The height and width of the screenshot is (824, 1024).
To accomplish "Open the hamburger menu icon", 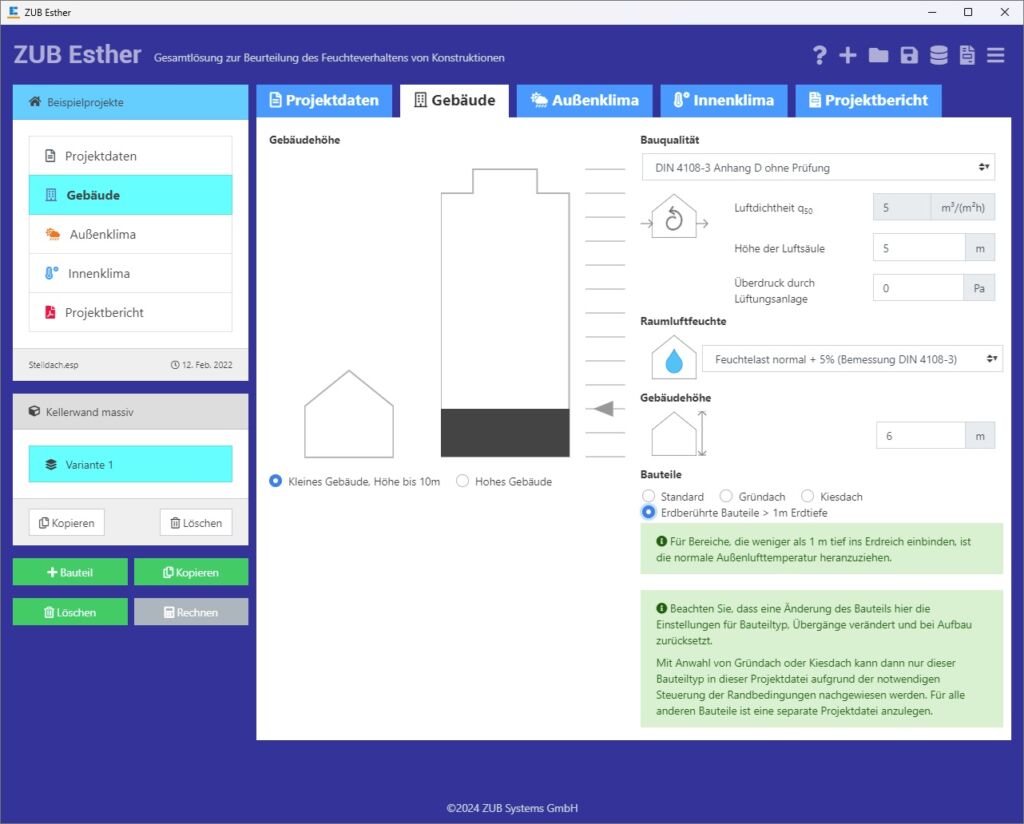I will click(996, 56).
